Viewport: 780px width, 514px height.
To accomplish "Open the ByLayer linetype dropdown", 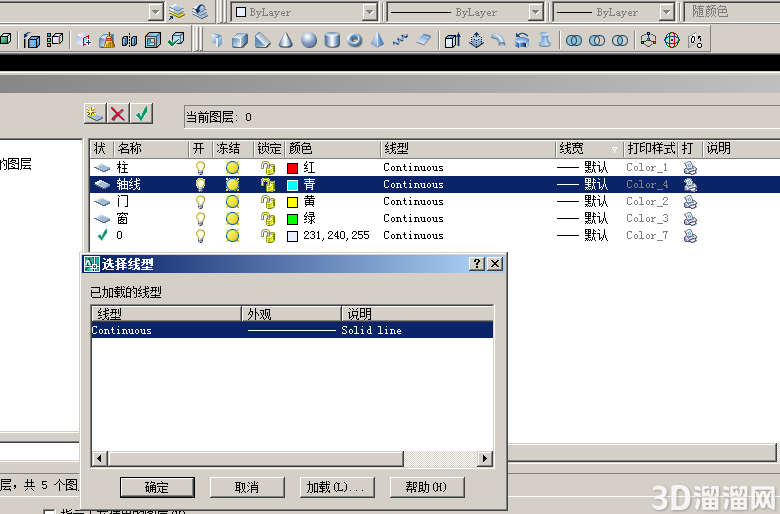I will tap(466, 12).
